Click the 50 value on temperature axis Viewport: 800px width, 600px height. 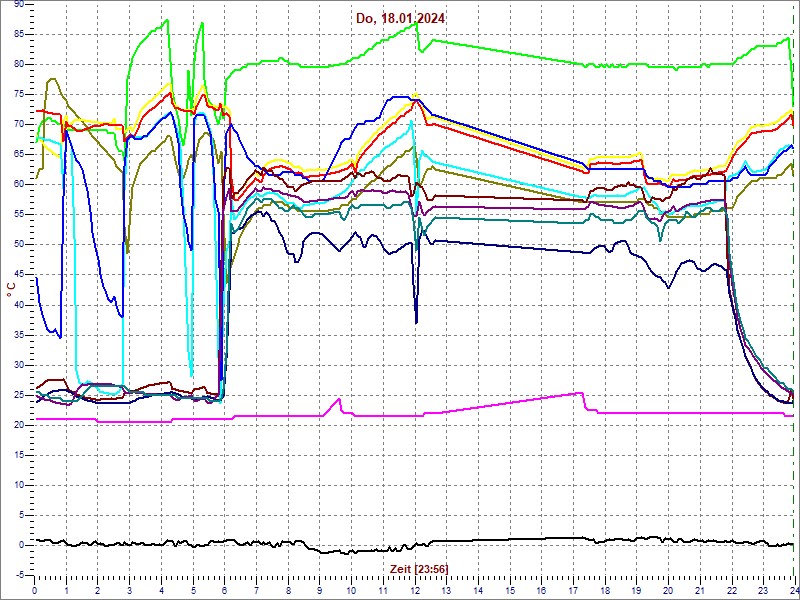(18, 245)
